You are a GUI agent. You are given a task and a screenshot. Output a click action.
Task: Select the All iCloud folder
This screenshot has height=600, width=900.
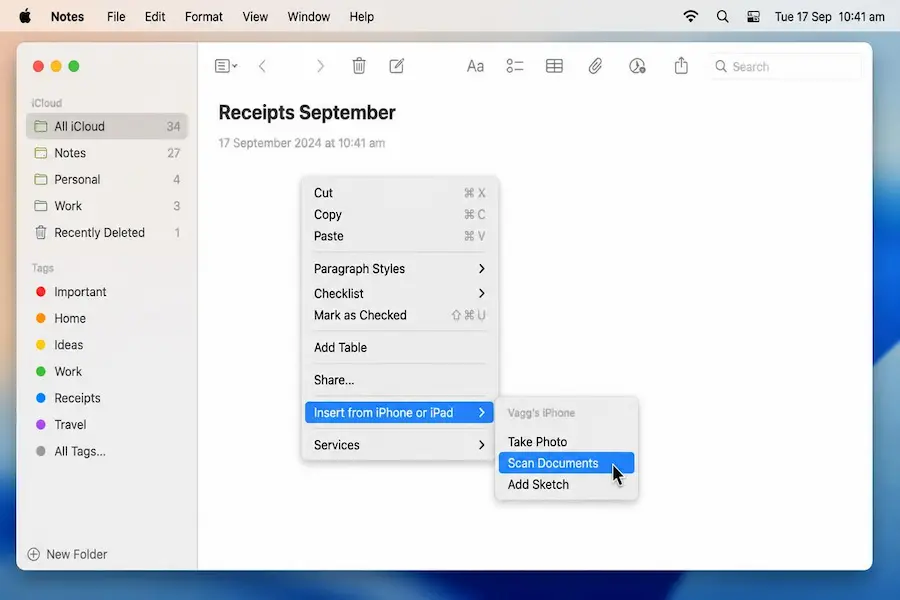pyautogui.click(x=107, y=126)
